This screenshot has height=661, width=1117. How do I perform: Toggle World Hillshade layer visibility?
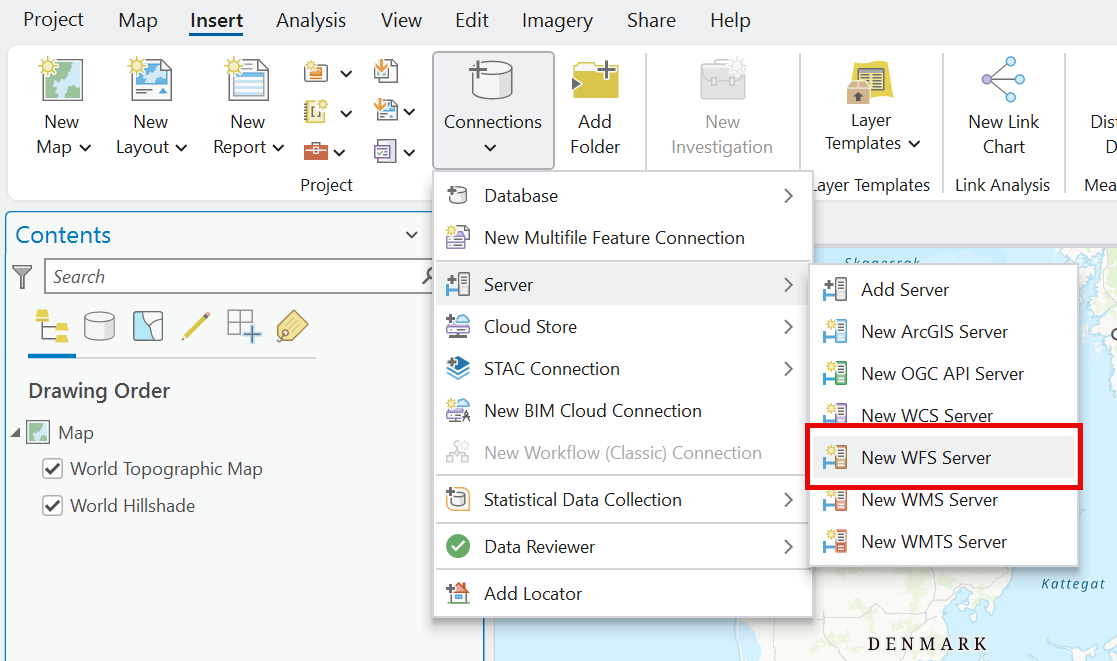[53, 506]
